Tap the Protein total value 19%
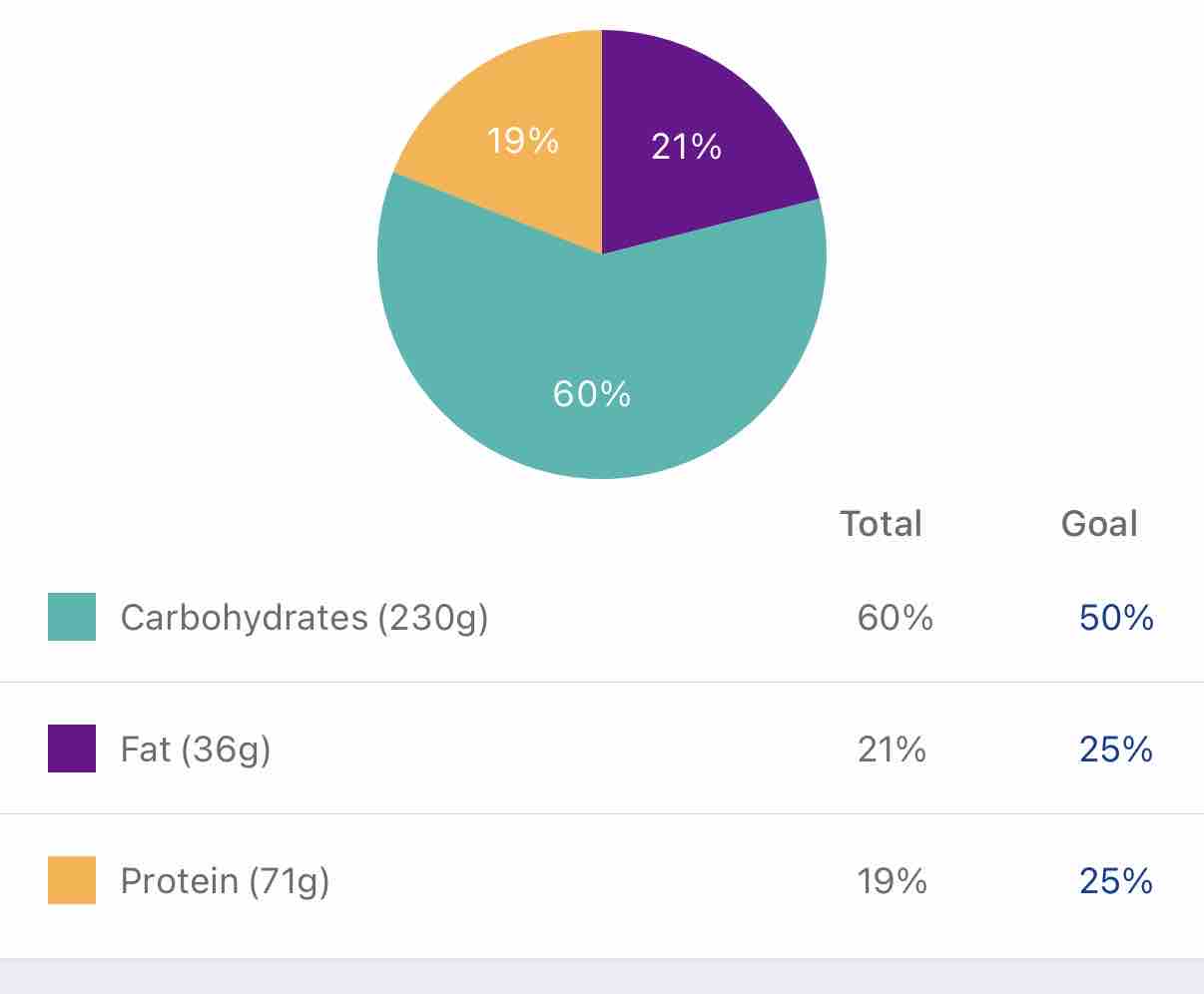Screen dimensions: 1204x994 pyautogui.click(x=892, y=881)
